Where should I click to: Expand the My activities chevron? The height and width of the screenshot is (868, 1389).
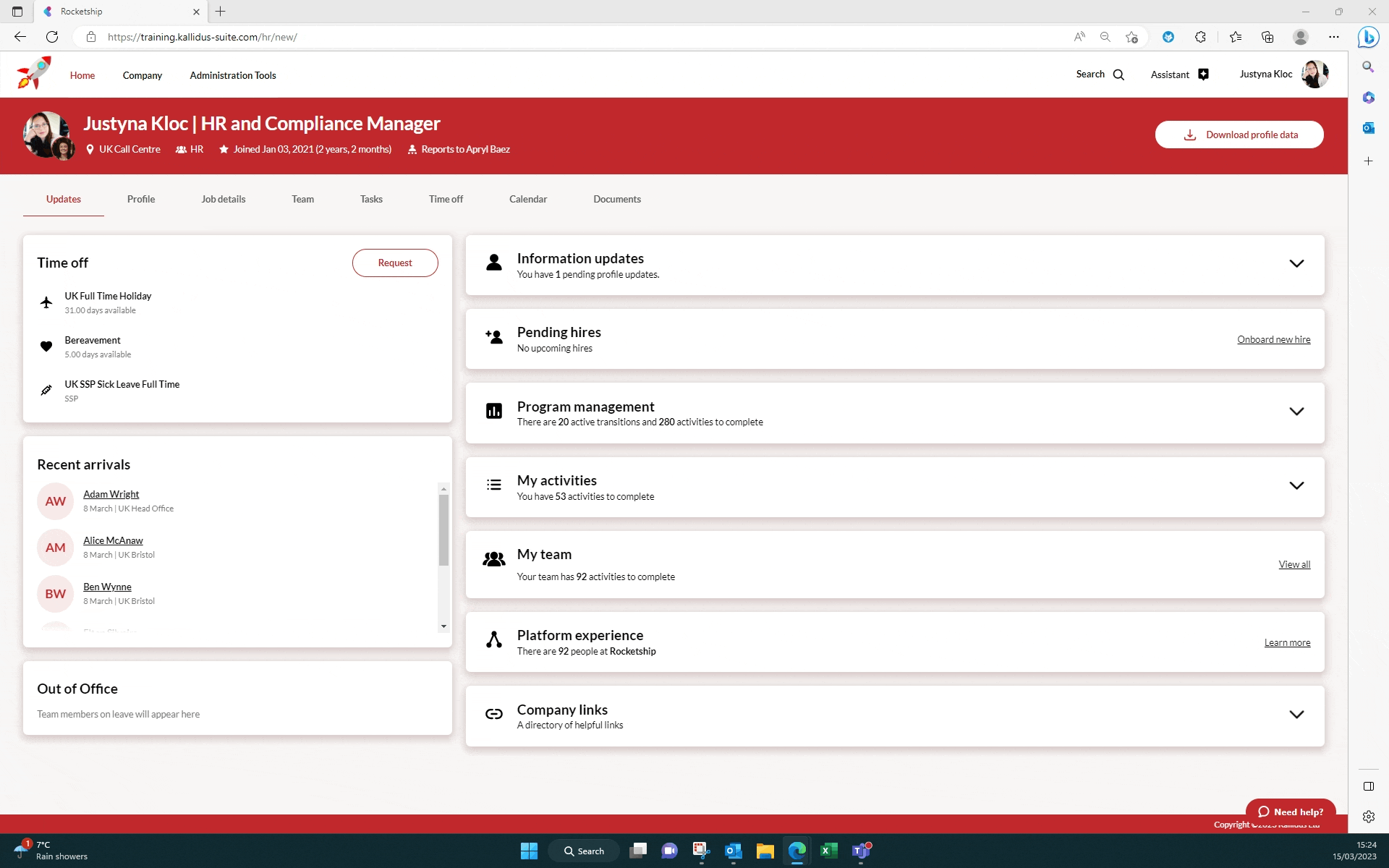[1296, 486]
